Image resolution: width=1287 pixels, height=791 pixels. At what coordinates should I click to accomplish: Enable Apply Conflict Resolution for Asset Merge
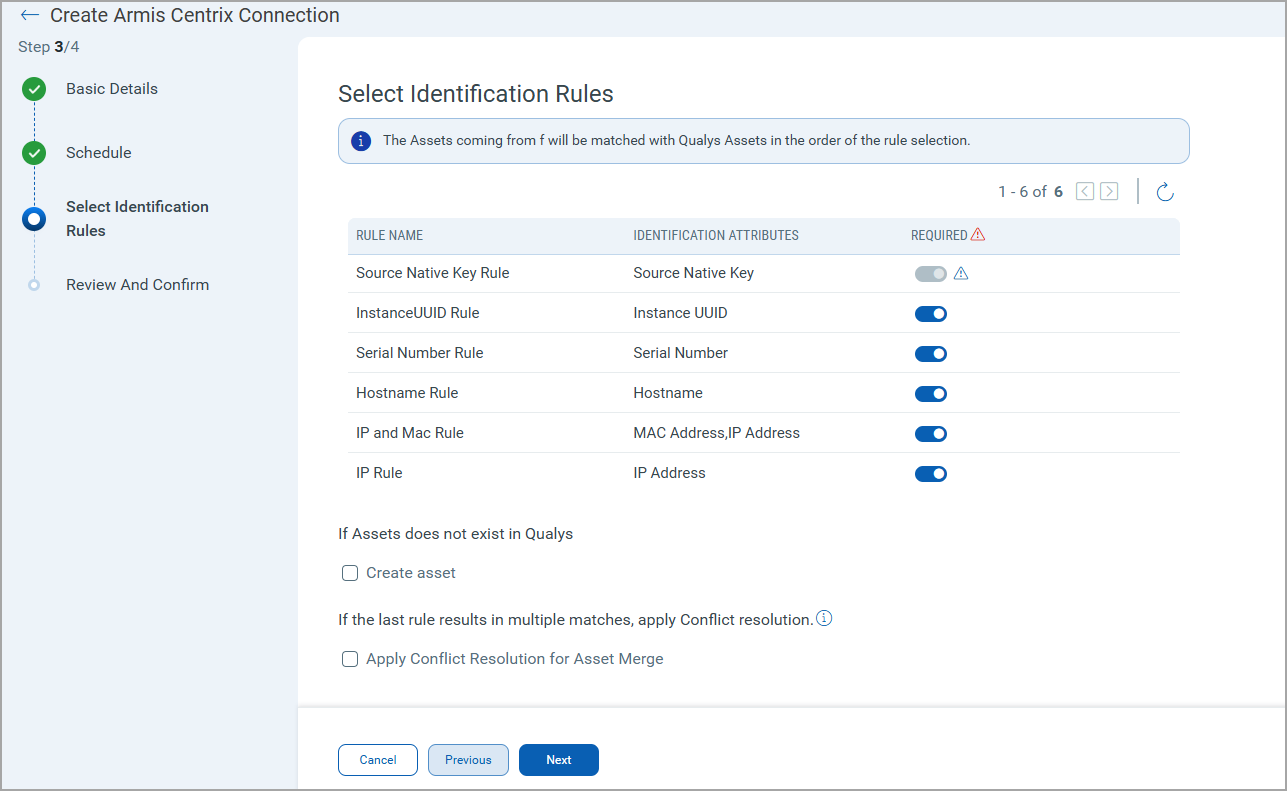point(350,659)
